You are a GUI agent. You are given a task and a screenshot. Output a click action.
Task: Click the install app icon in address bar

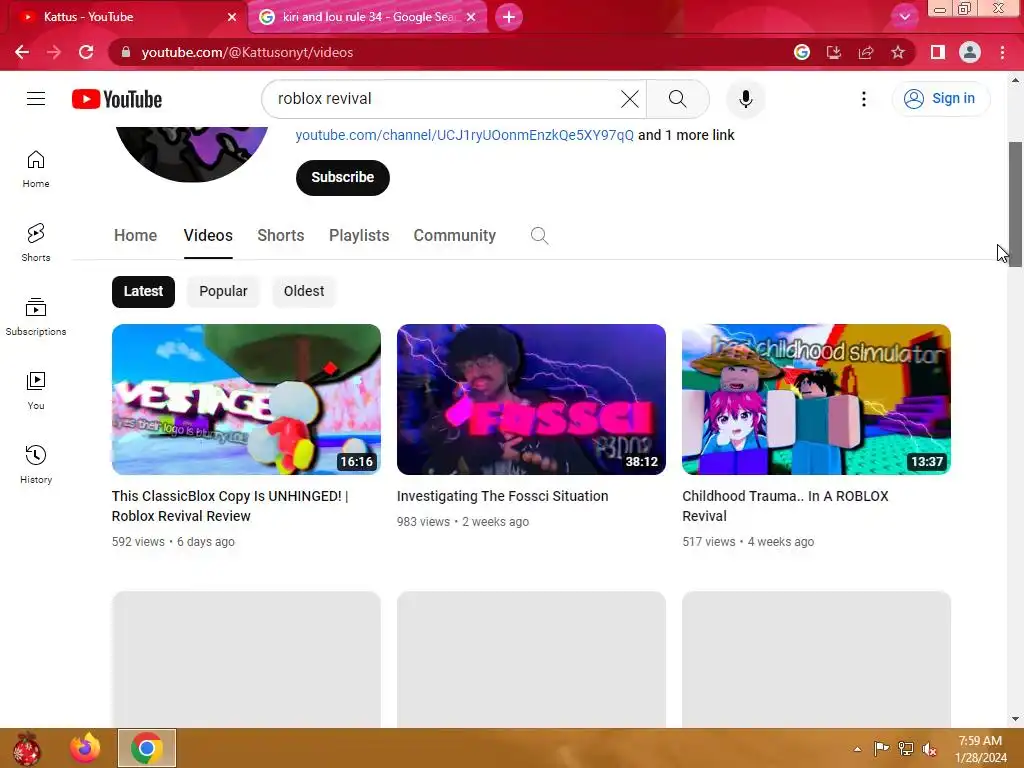click(834, 52)
